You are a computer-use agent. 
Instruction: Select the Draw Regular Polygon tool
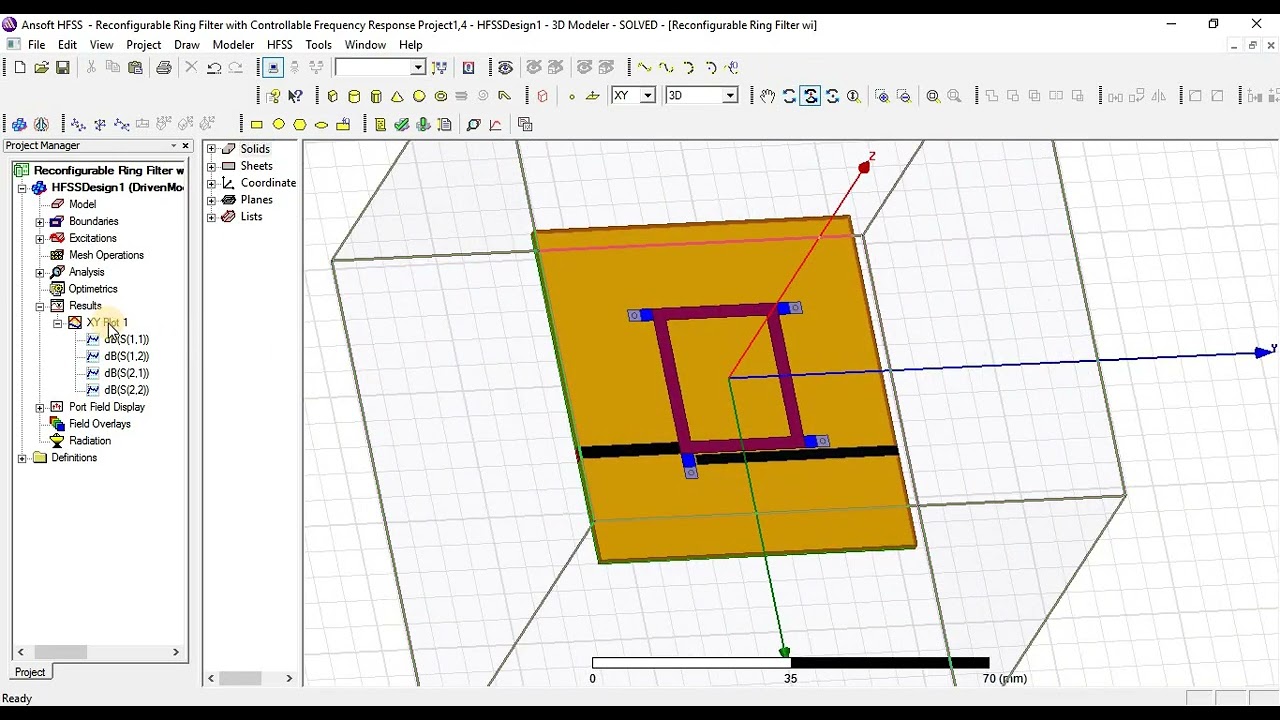(300, 125)
